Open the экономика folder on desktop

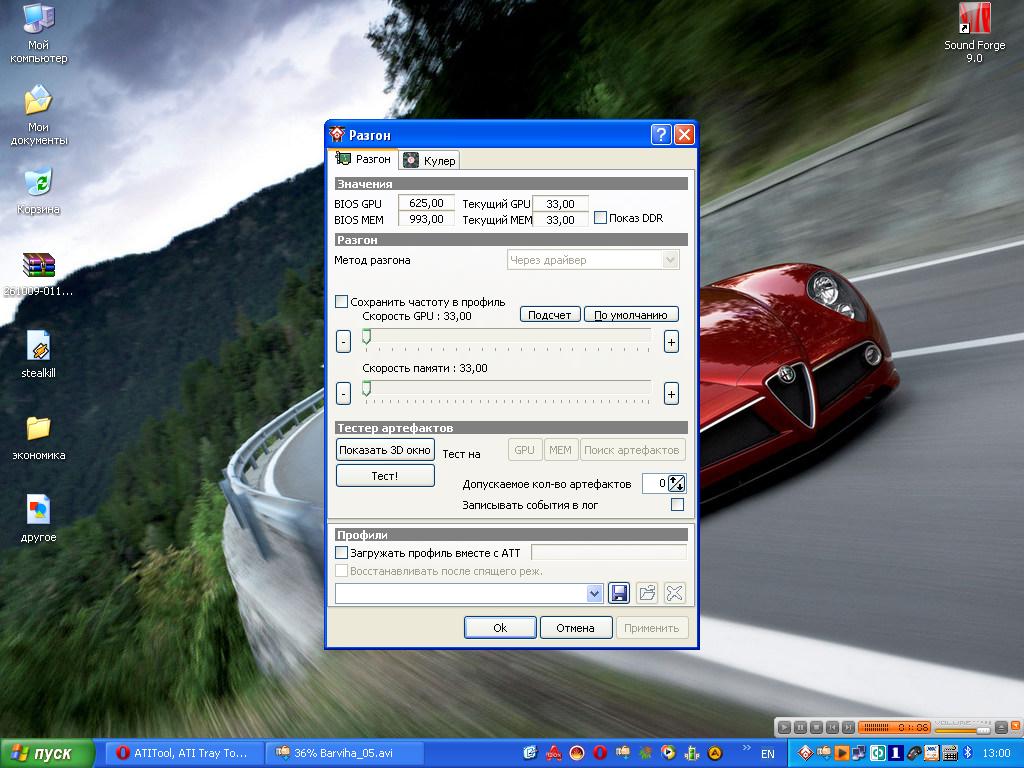[x=38, y=429]
